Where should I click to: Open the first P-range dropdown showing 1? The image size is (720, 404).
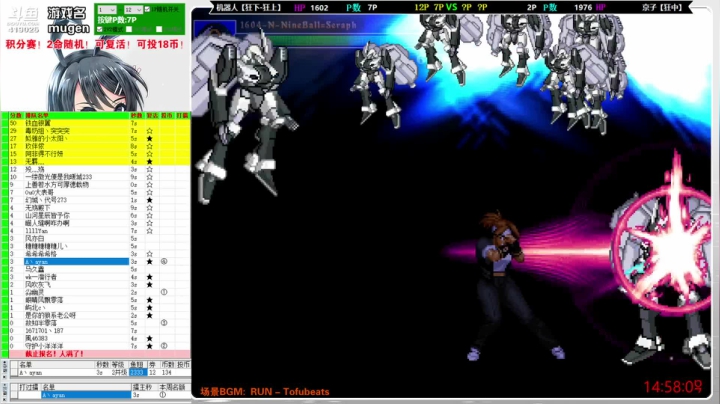(107, 10)
